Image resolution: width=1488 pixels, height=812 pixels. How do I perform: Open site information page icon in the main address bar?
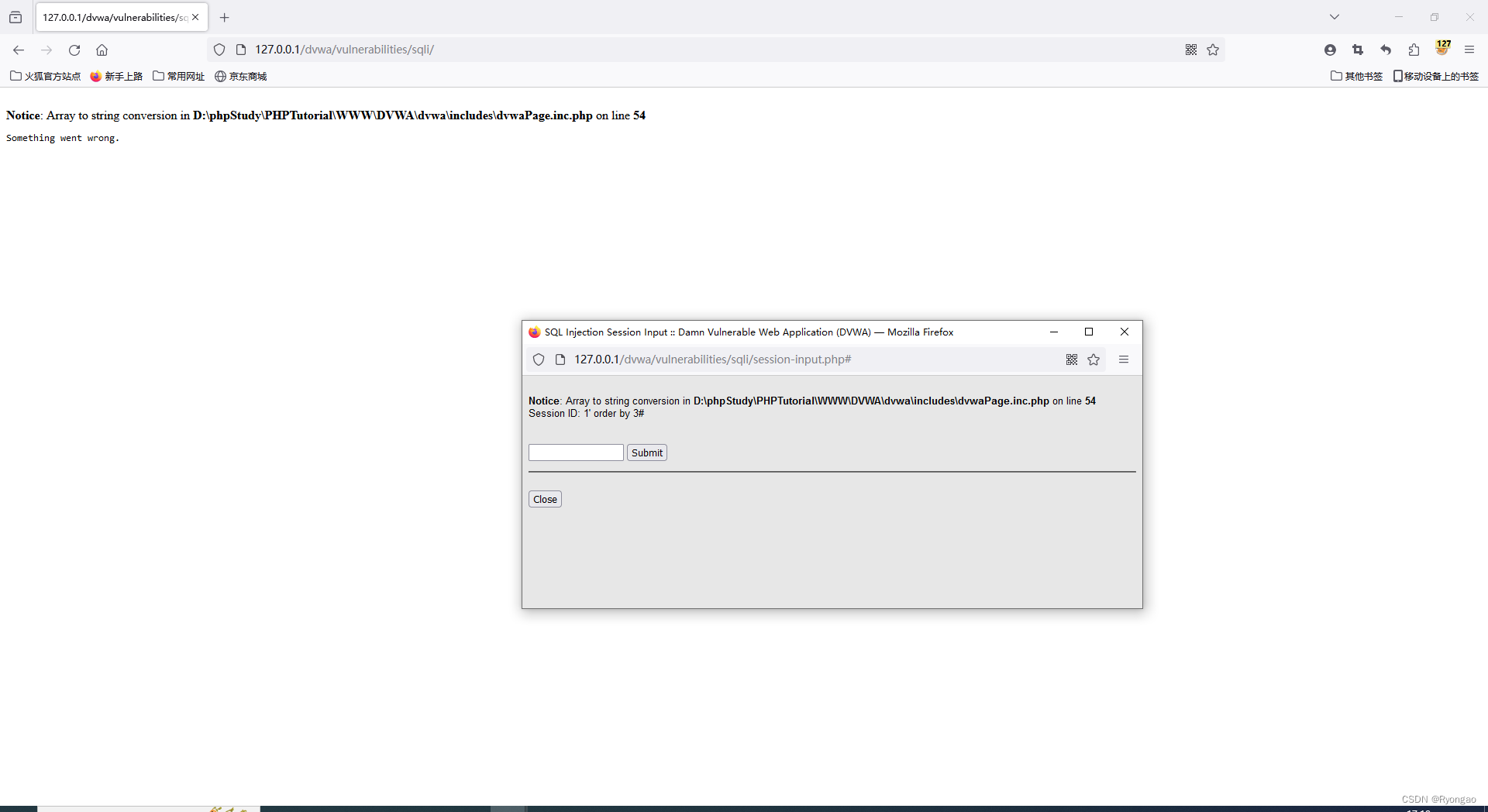point(241,50)
